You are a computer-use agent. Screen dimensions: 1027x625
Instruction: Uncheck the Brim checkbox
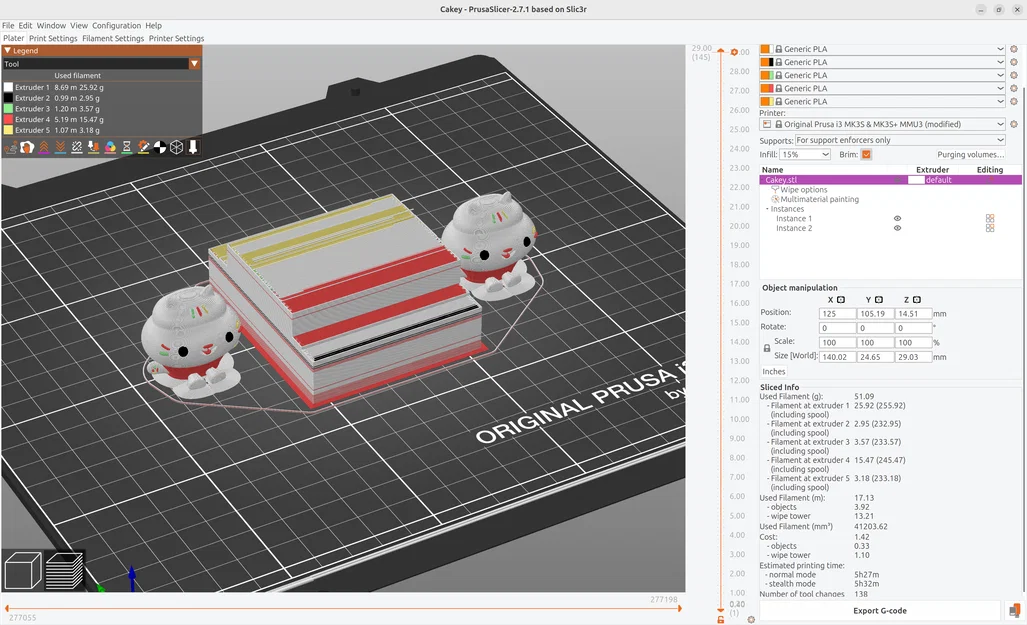click(866, 155)
